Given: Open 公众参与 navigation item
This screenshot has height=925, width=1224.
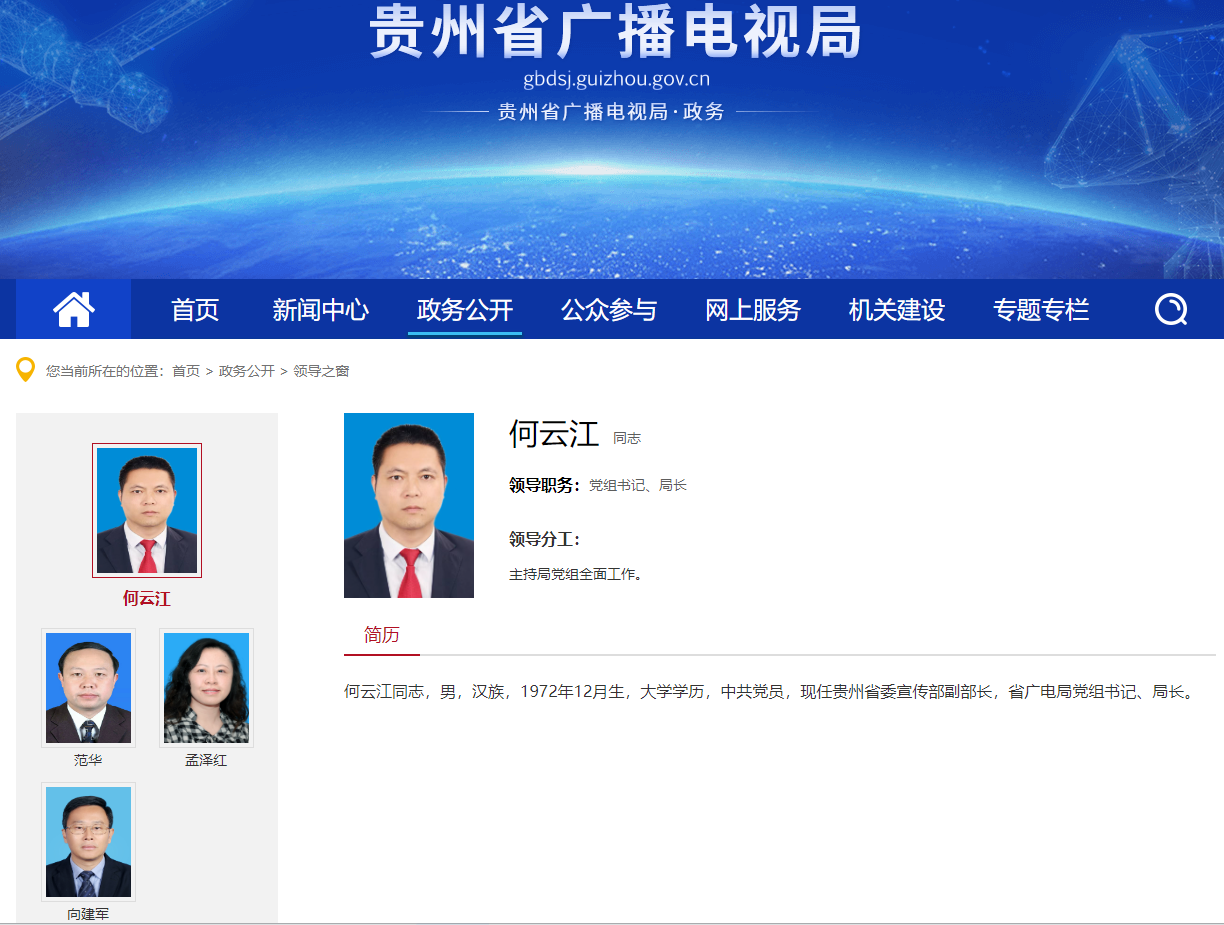Looking at the screenshot, I should point(609,310).
